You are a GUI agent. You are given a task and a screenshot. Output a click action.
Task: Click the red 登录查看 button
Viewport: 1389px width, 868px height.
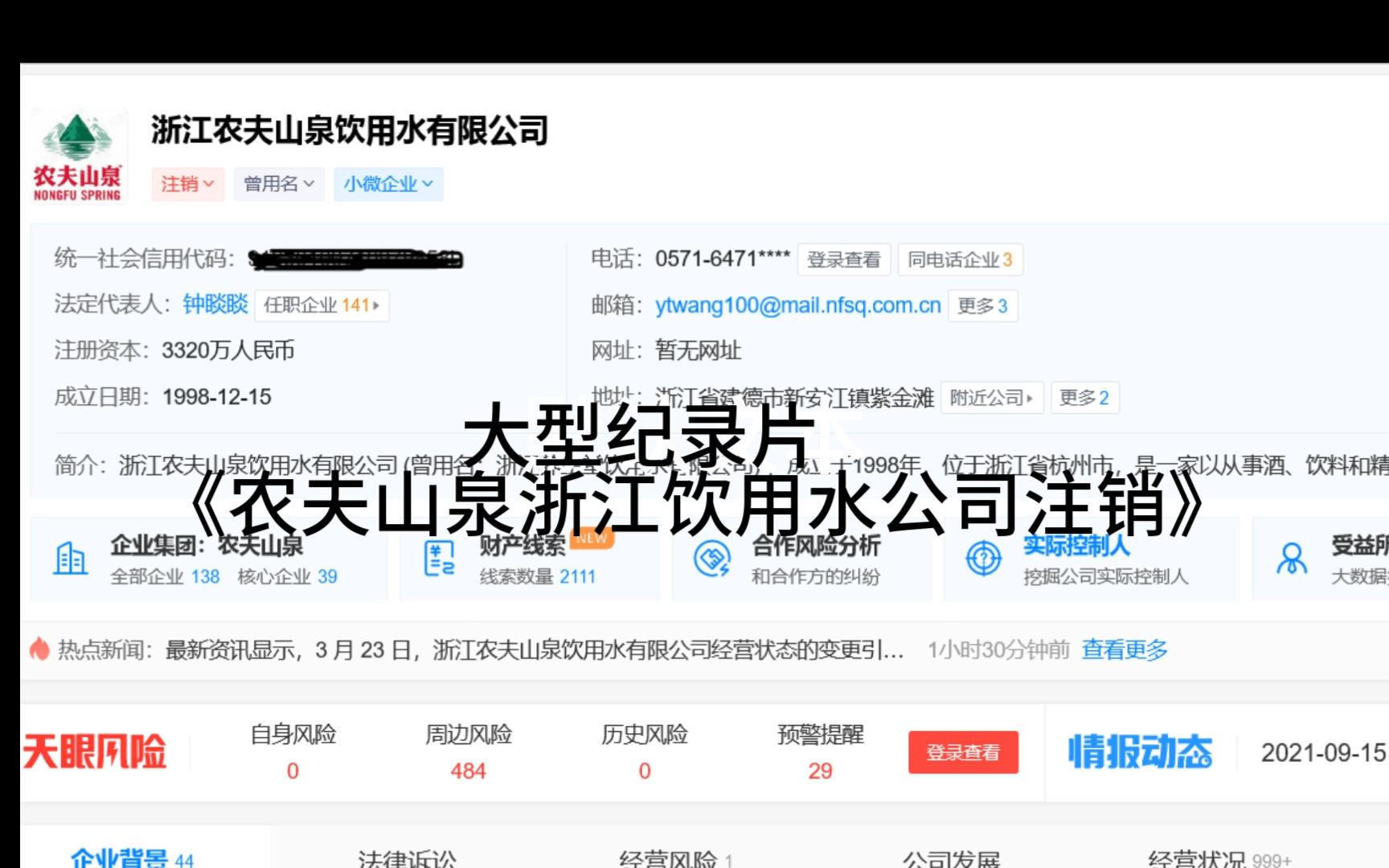[x=963, y=752]
